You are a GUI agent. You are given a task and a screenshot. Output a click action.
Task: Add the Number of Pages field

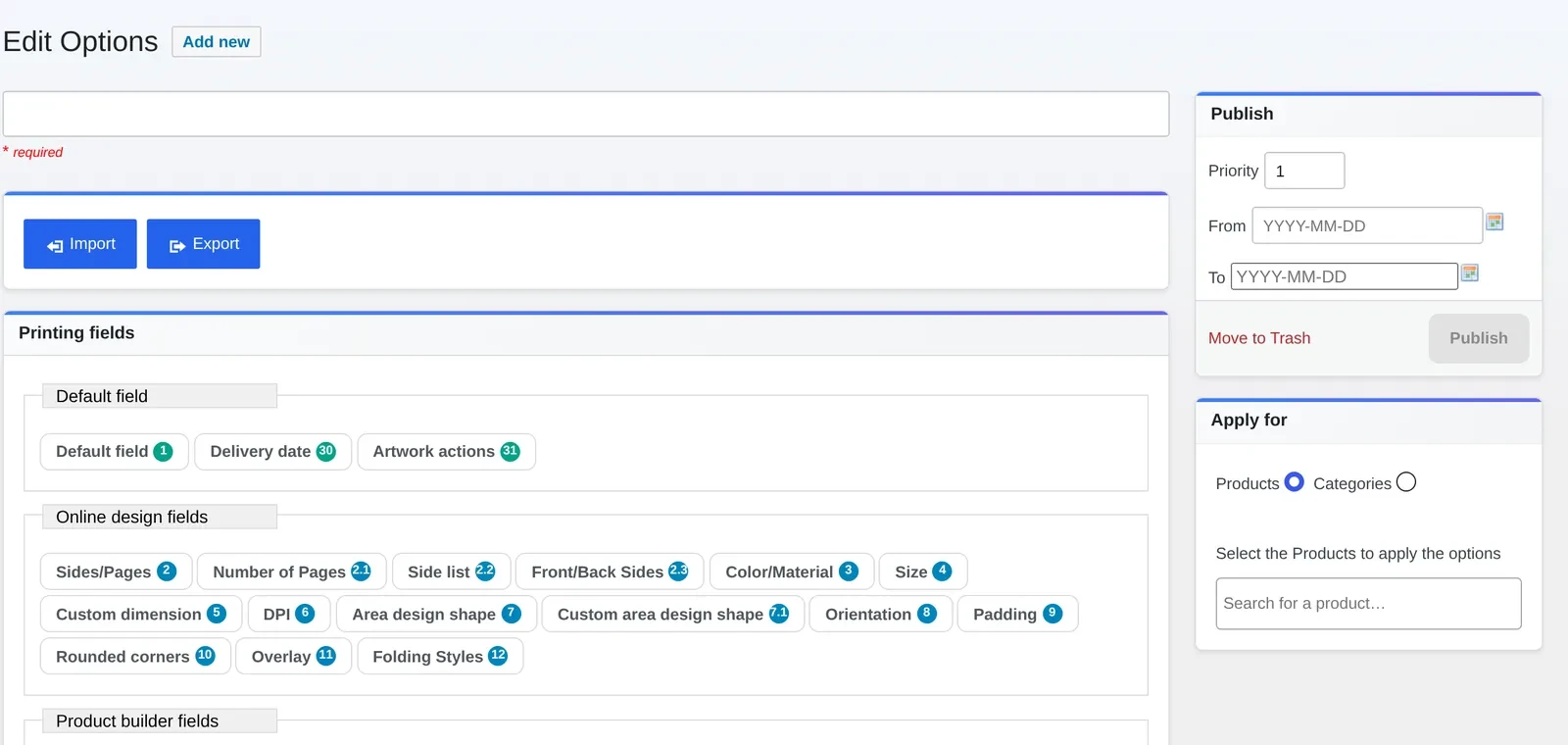pos(292,571)
